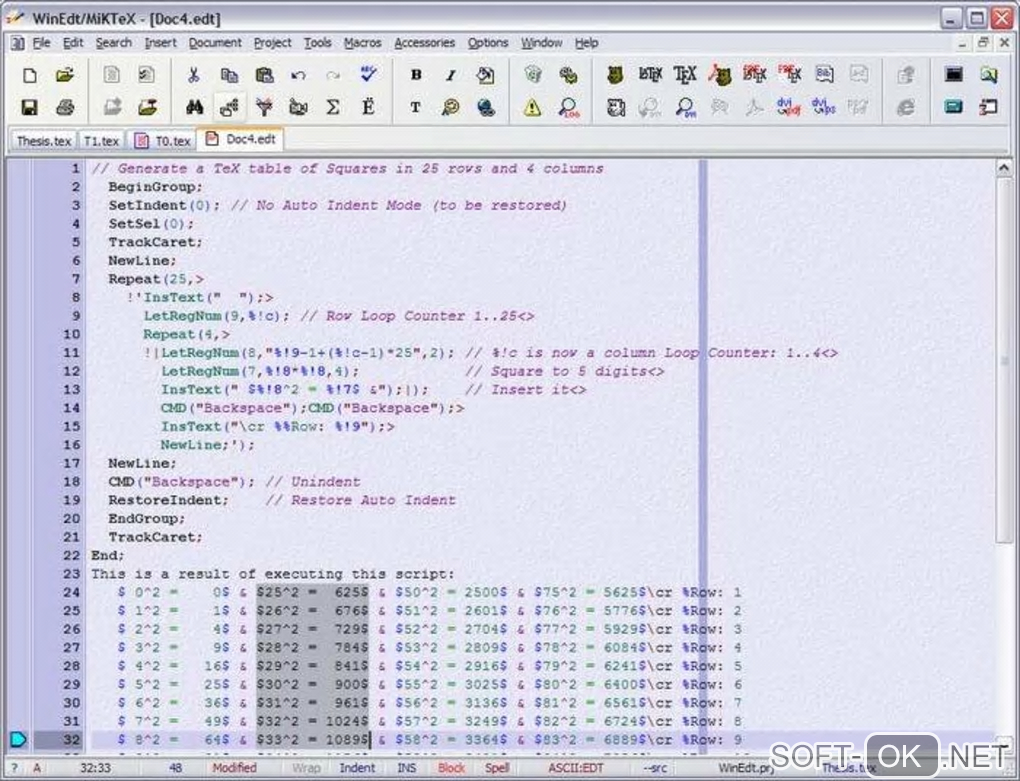Open the command prompt console icon

[954, 75]
